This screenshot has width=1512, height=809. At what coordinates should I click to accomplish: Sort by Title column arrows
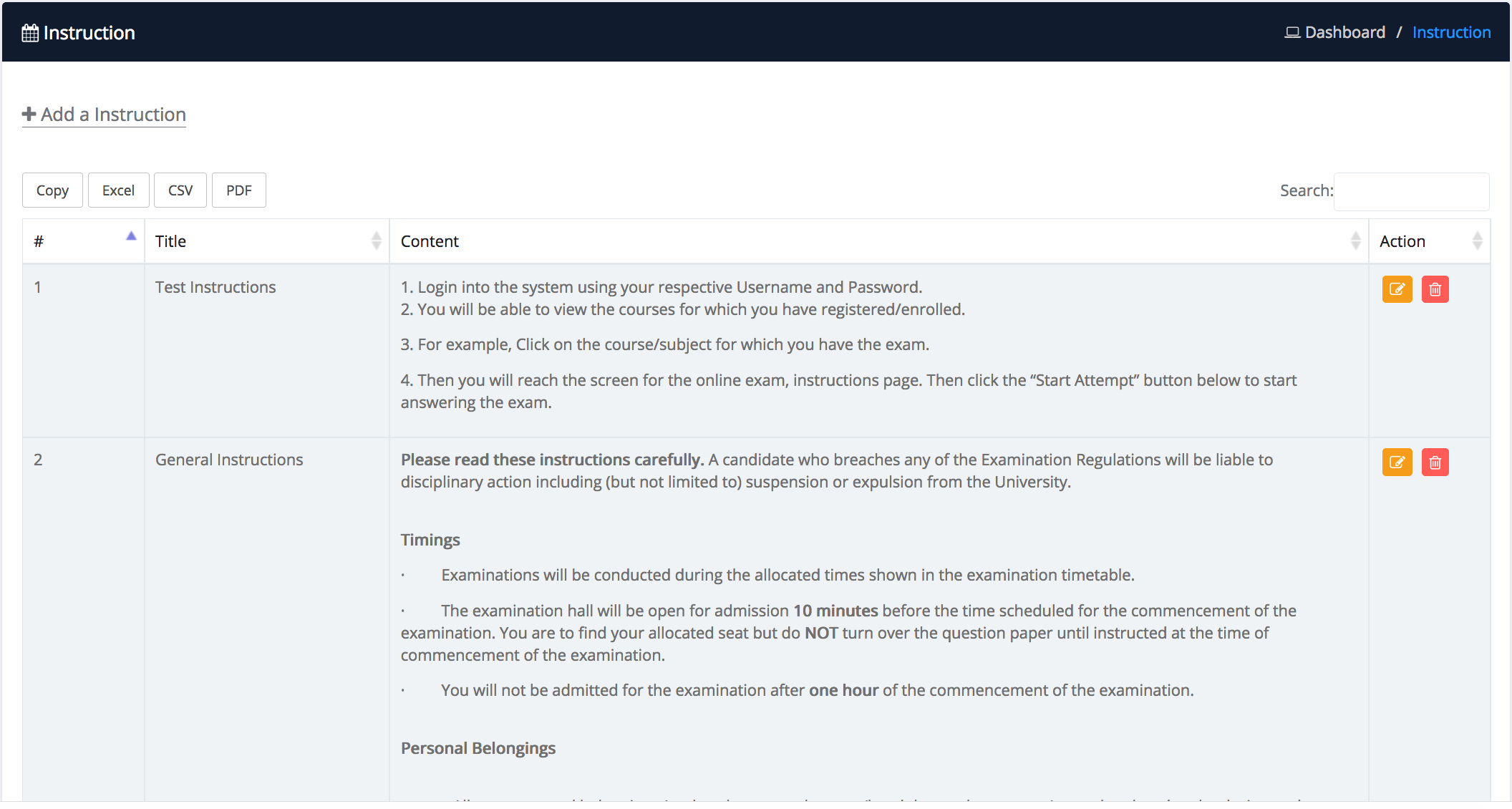click(377, 241)
